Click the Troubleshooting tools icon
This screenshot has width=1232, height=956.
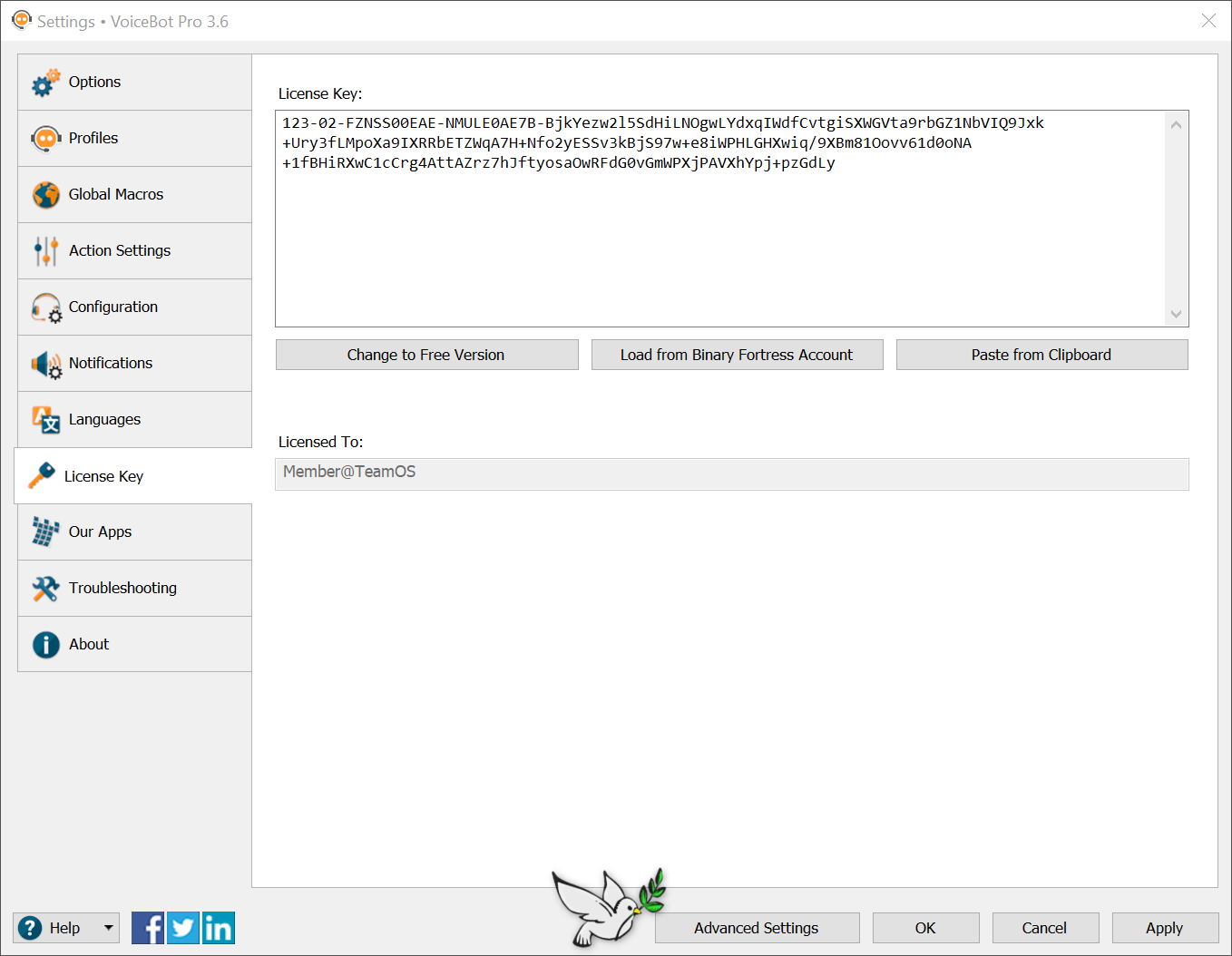coord(45,589)
